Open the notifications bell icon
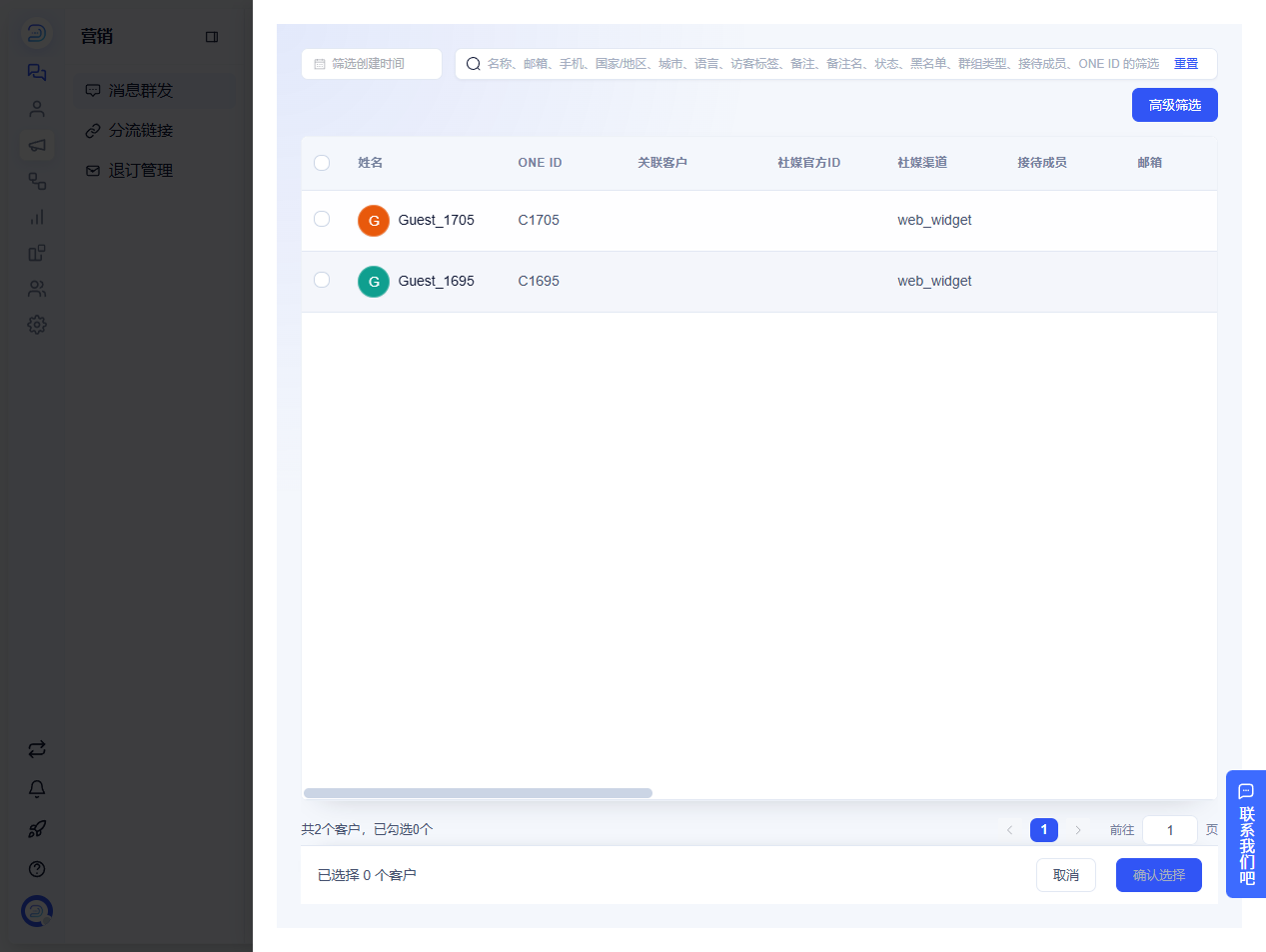The width and height of the screenshot is (1266, 952). pos(37,789)
